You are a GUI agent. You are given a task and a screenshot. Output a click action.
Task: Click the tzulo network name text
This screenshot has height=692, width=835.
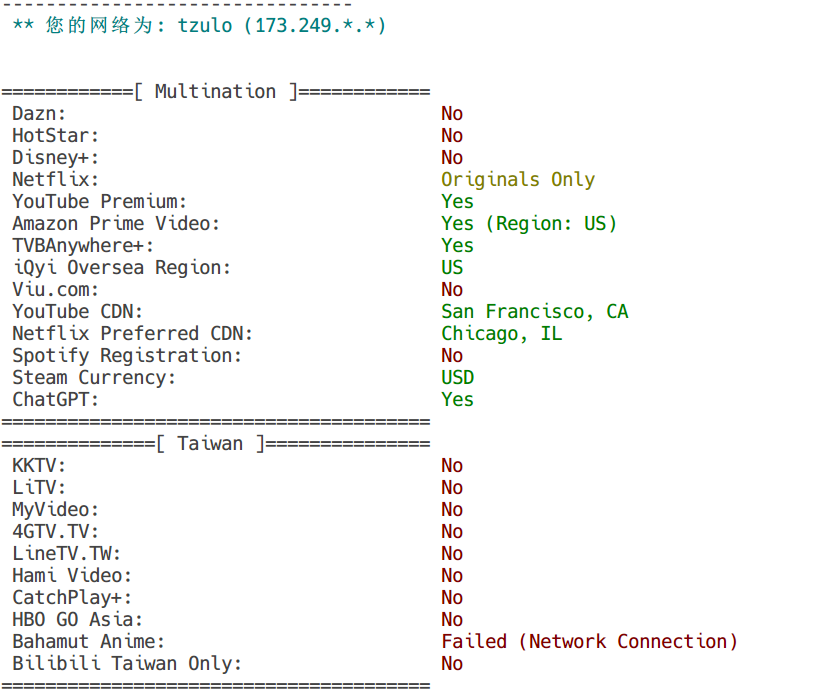(x=205, y=26)
